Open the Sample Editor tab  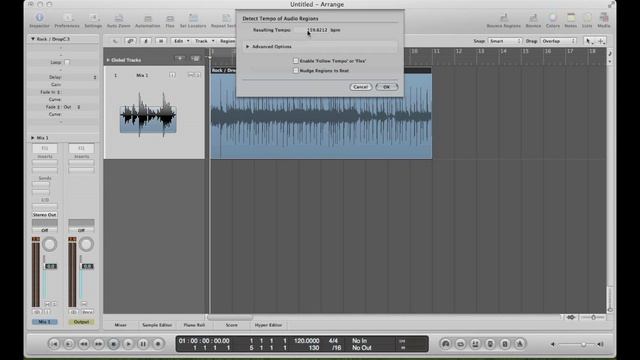[x=157, y=325]
